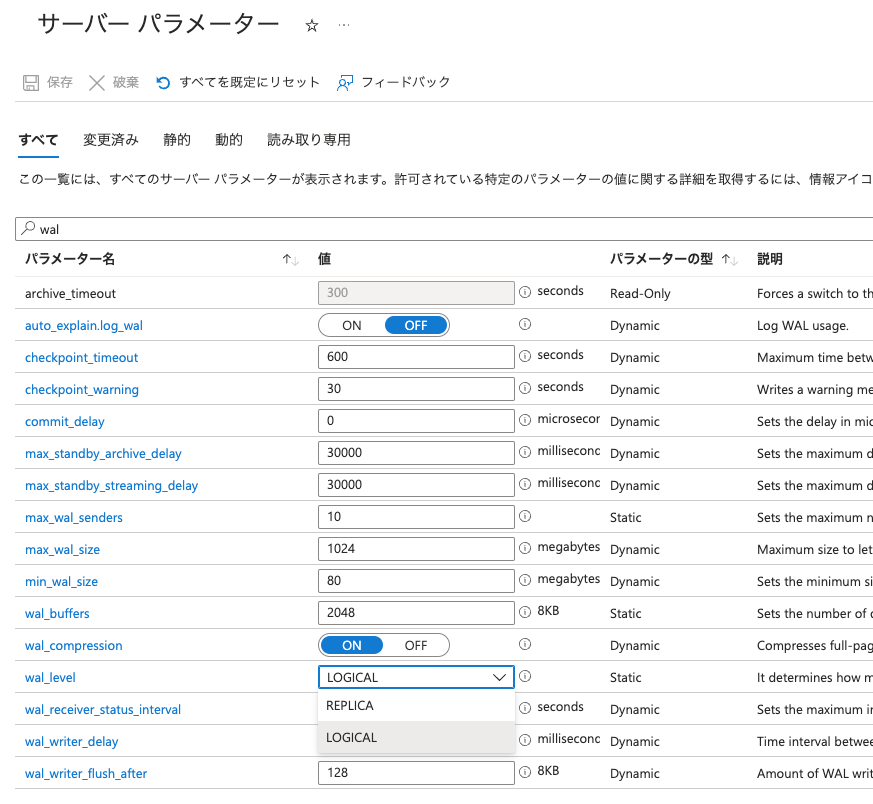Show info icon for wal_receiver_status_interval
Screen dimensions: 873x804
525,708
